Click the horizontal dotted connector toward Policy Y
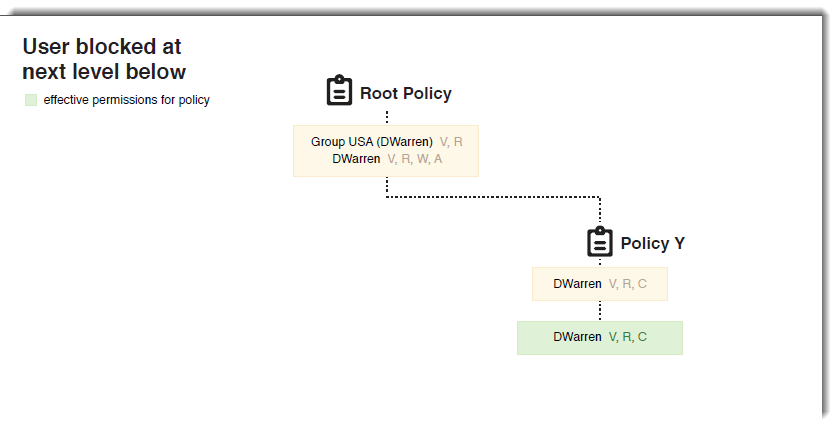 pyautogui.click(x=493, y=197)
